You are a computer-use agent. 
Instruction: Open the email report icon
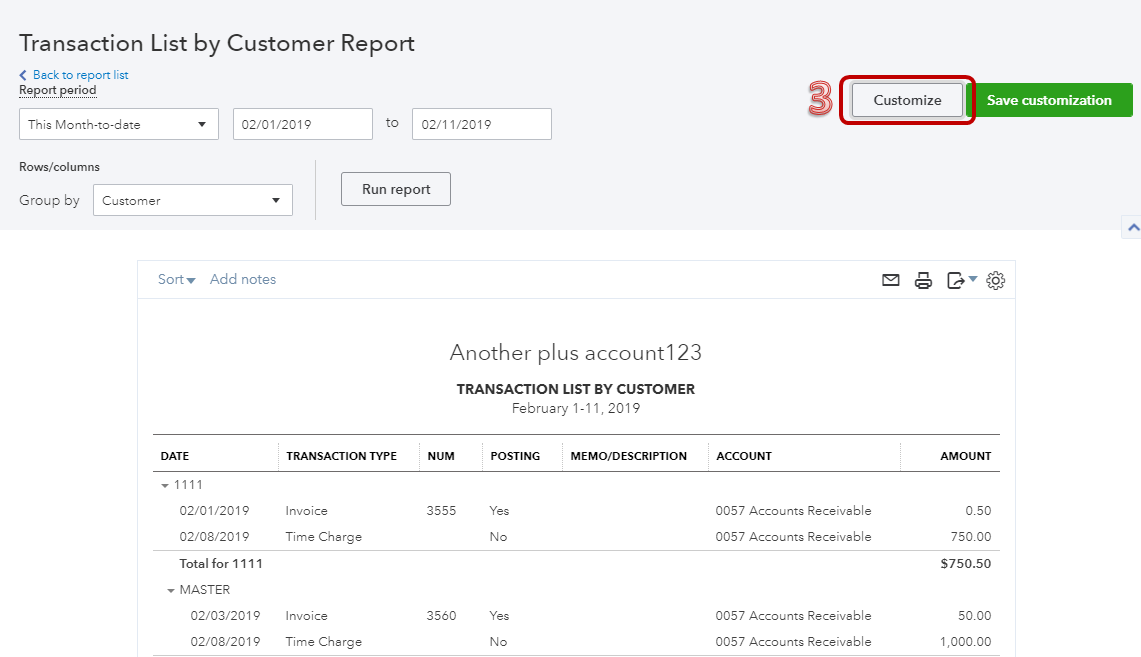[x=890, y=280]
